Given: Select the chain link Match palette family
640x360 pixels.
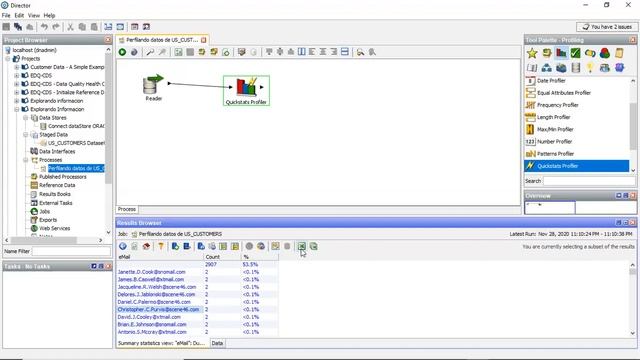Looking at the screenshot, I should [590, 53].
